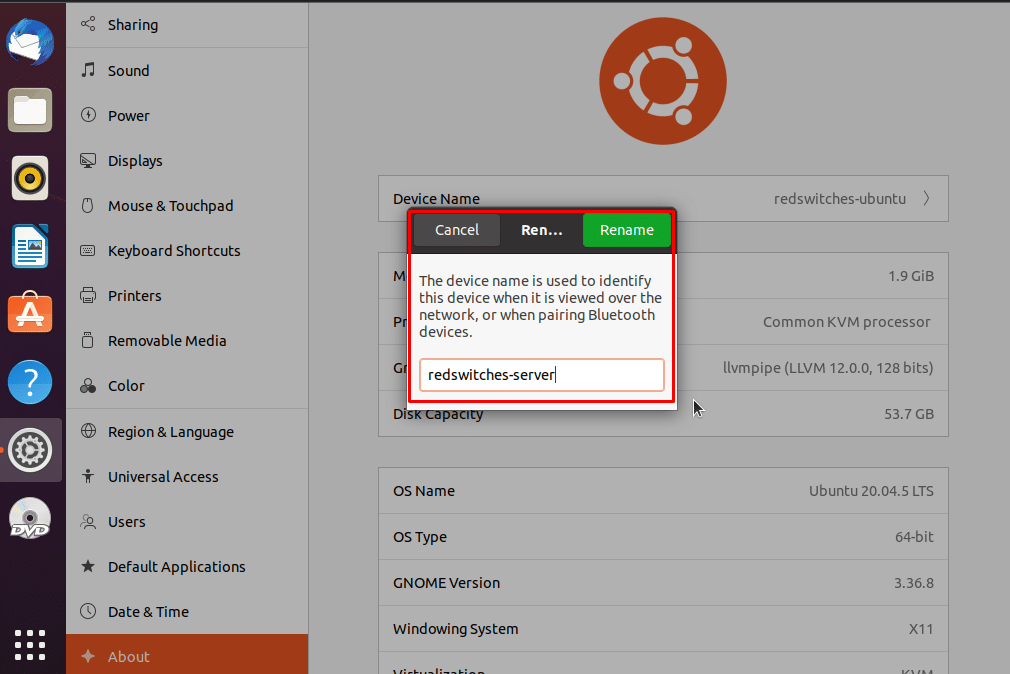
Task: Click the Sound music note icon
Action: point(88,70)
